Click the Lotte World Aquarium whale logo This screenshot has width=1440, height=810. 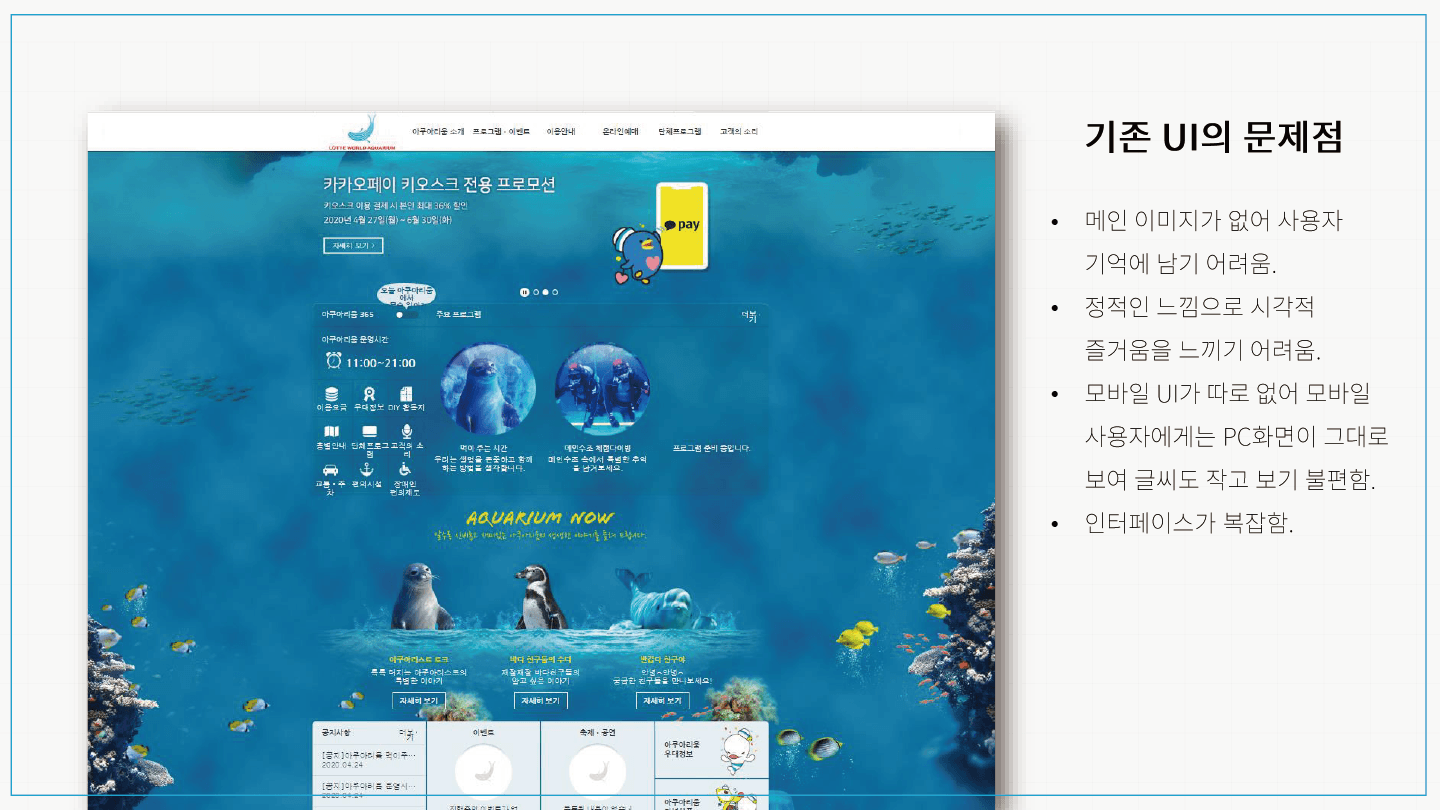pos(362,131)
